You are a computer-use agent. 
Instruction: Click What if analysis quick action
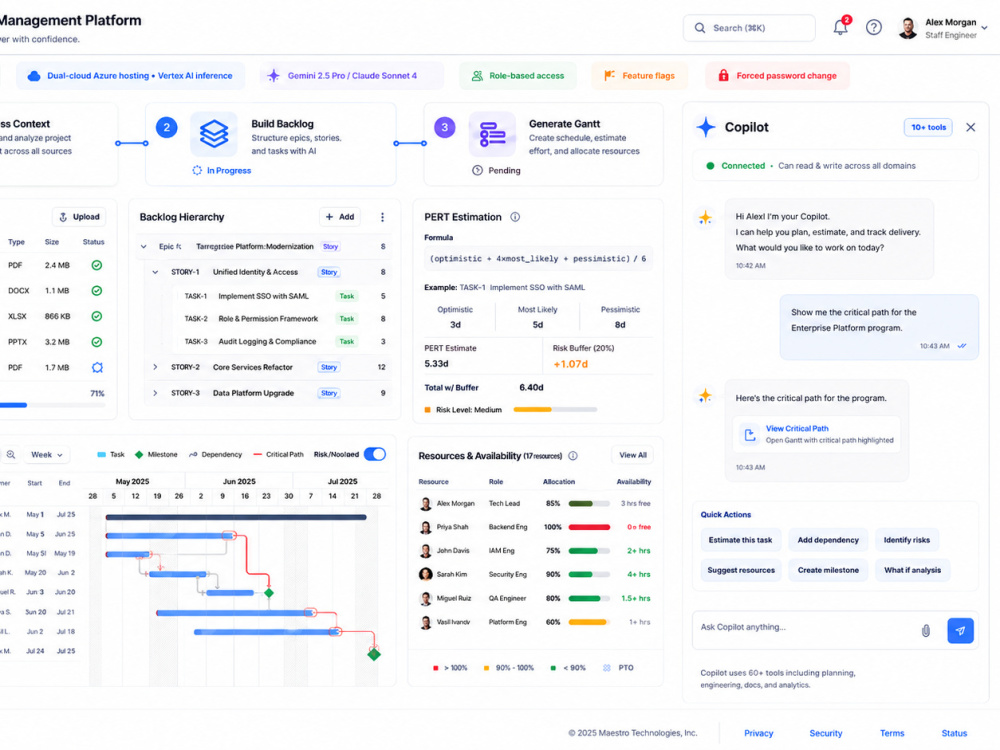[912, 570]
